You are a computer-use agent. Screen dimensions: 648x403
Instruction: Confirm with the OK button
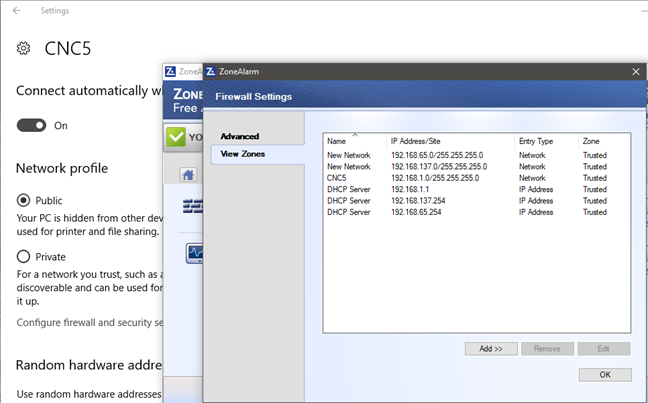pyautogui.click(x=605, y=374)
